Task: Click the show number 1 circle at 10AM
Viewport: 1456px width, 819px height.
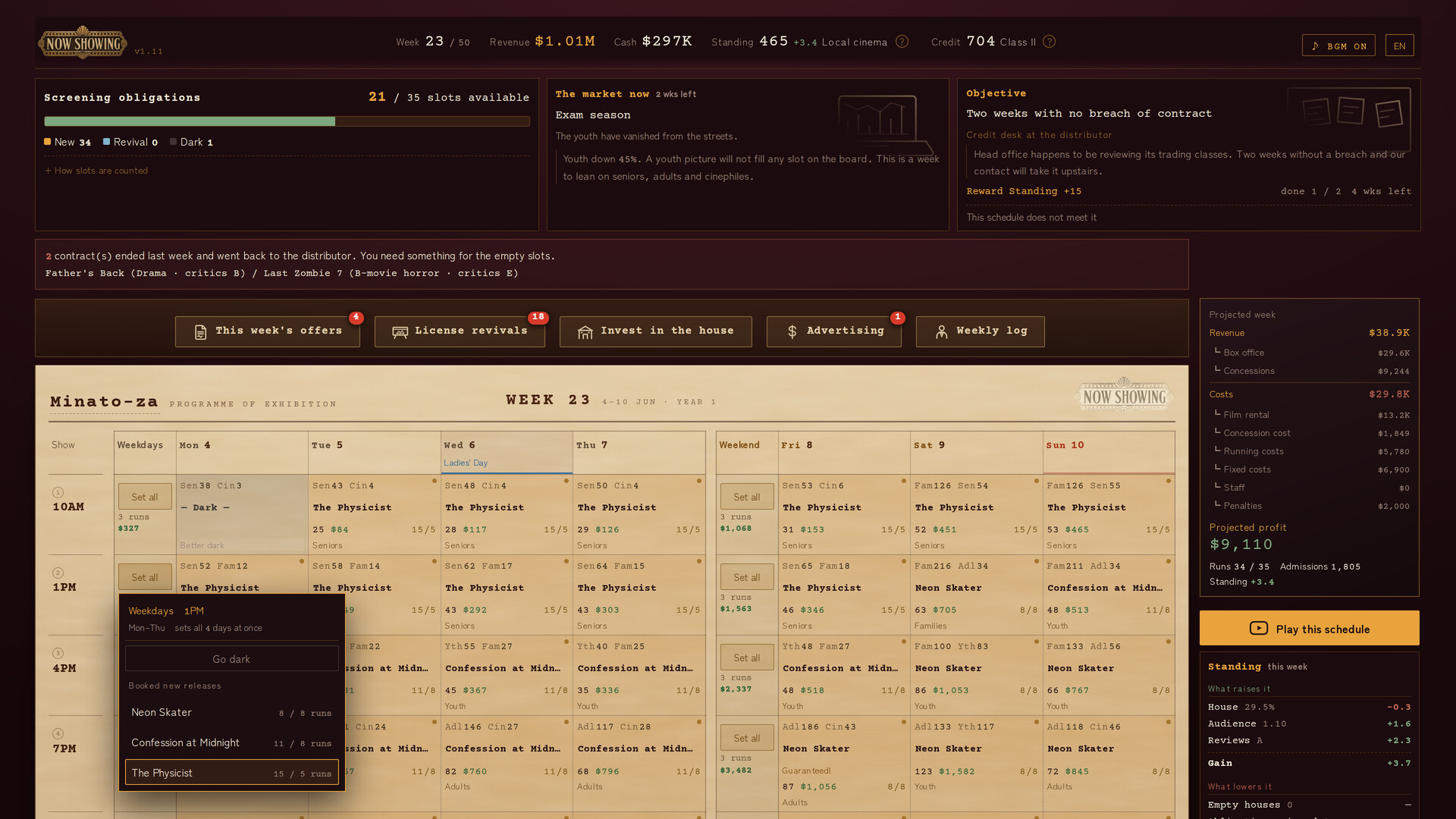Action: coord(58,492)
